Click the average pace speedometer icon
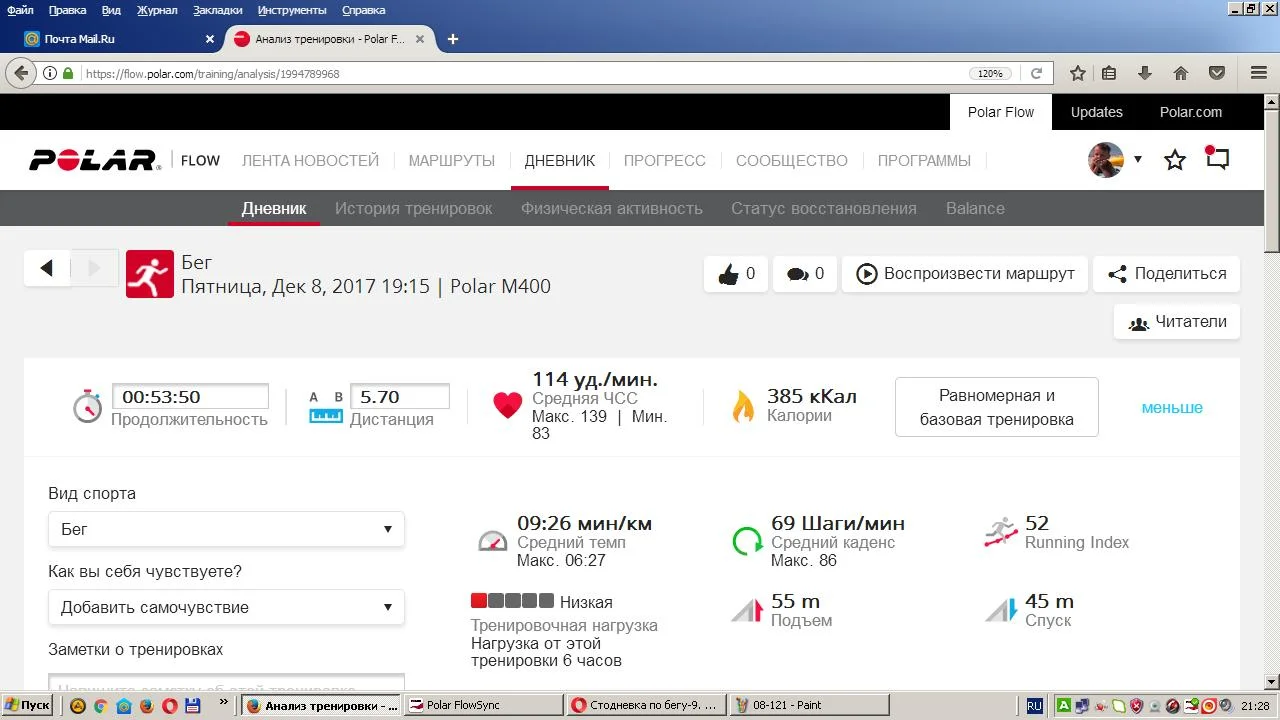 coord(493,541)
